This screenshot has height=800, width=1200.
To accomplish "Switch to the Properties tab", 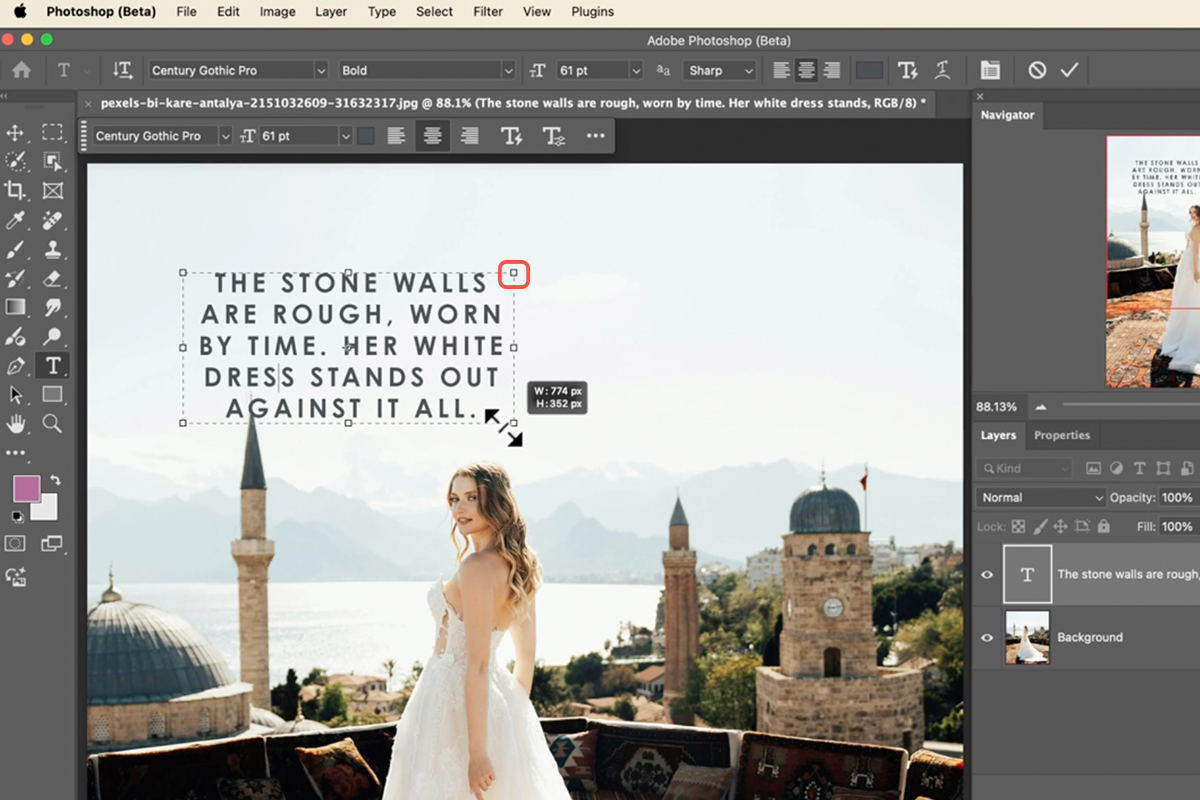I will click(x=1061, y=435).
